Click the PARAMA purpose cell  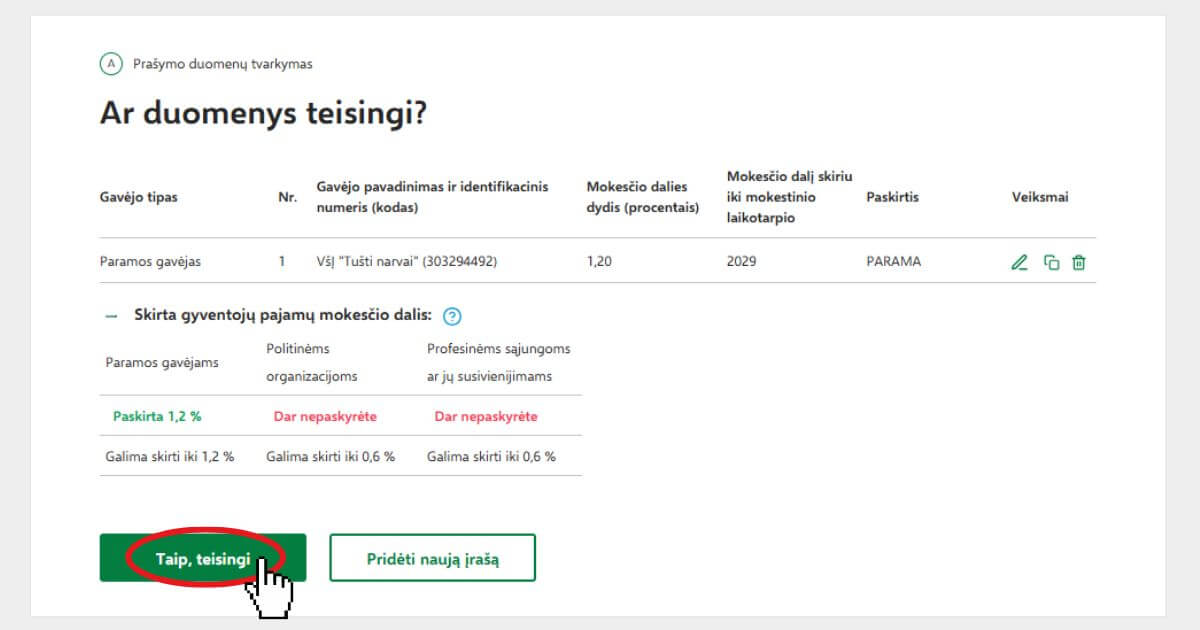pos(893,262)
